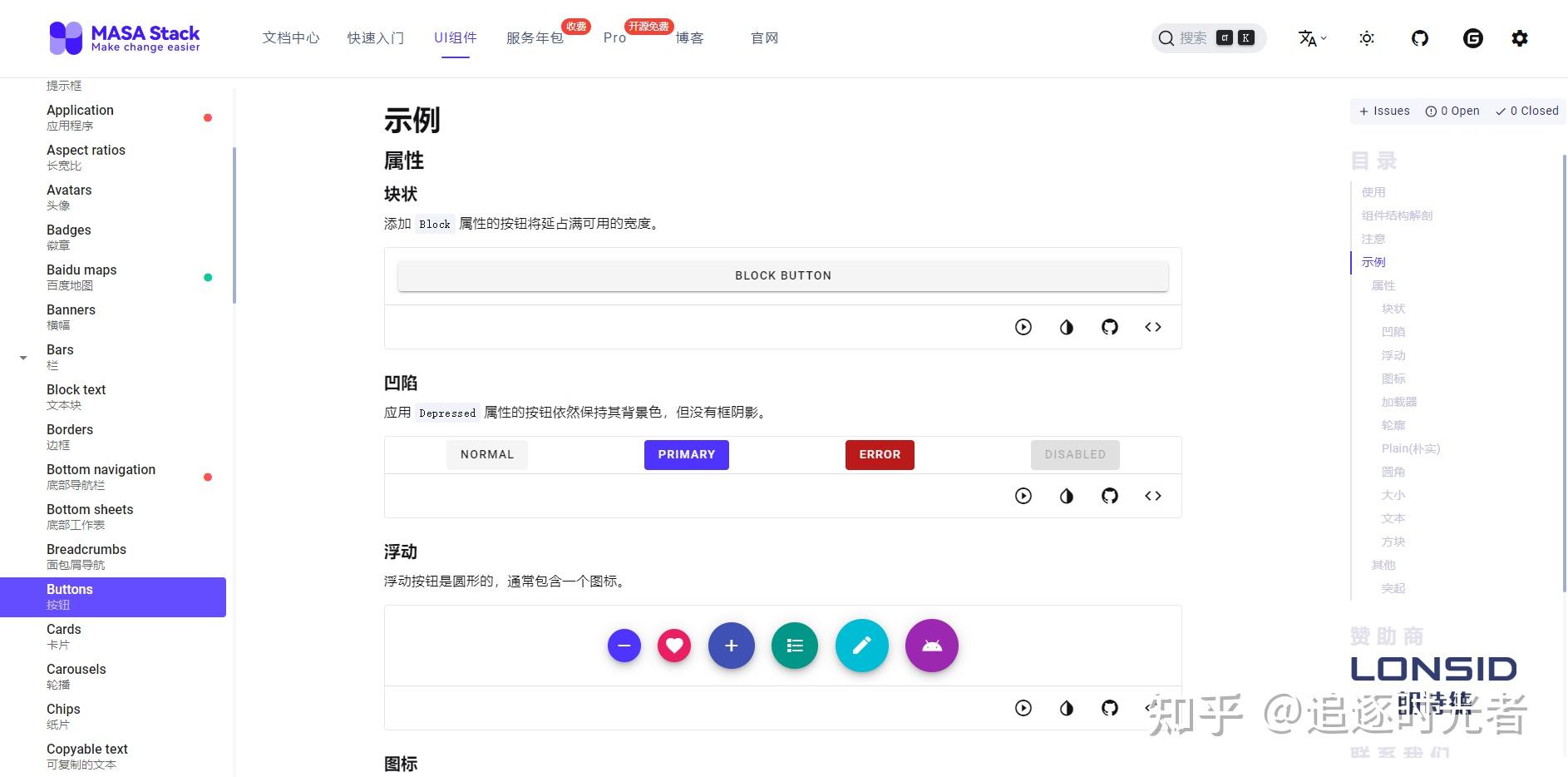Open the MASA Stack GitHub repository icon
Image resolution: width=1568 pixels, height=777 pixels.
[x=1419, y=37]
